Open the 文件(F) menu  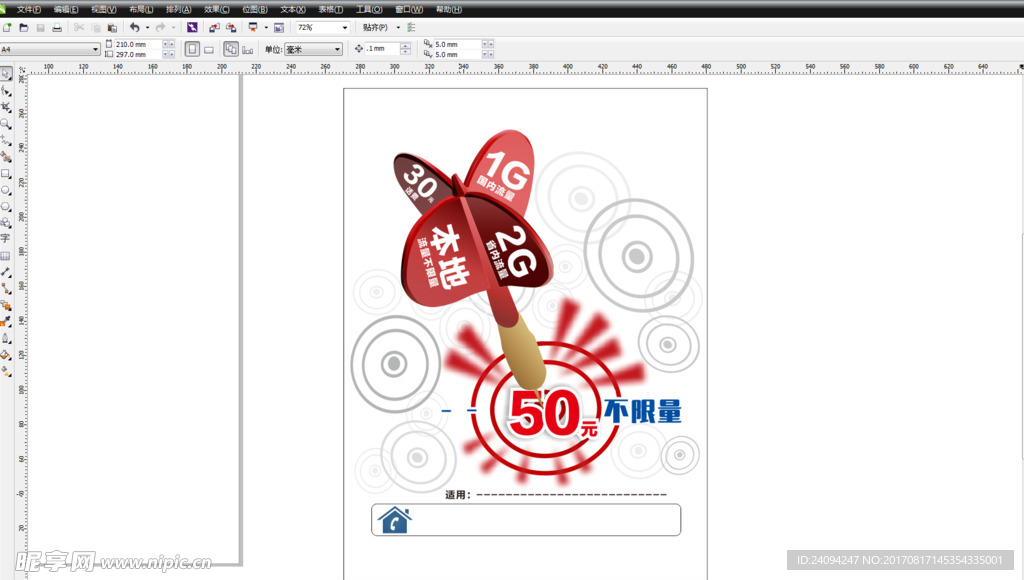(x=28, y=9)
